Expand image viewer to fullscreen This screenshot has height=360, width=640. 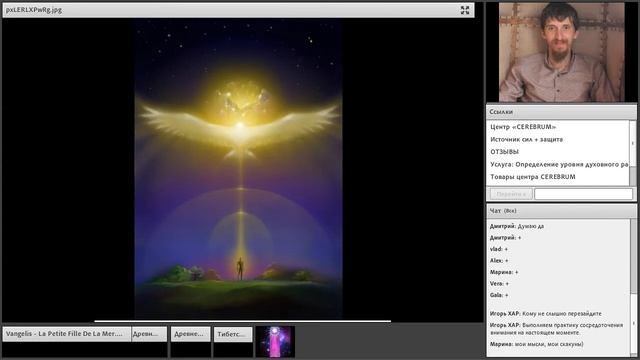(464, 10)
